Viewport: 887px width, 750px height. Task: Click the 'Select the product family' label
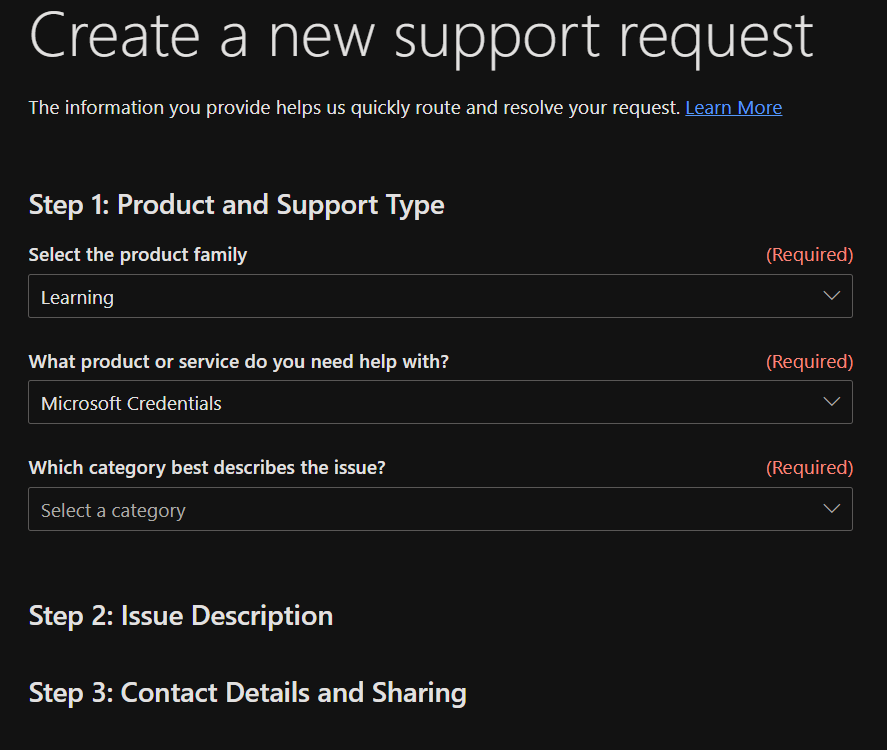point(138,255)
